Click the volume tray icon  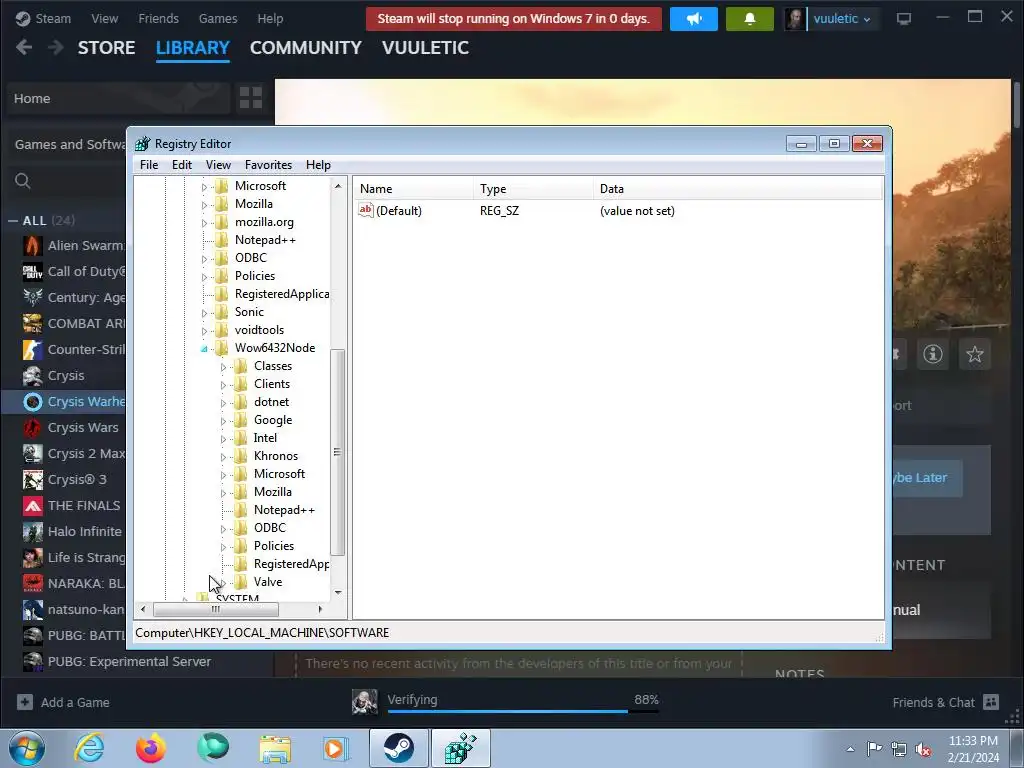click(923, 749)
